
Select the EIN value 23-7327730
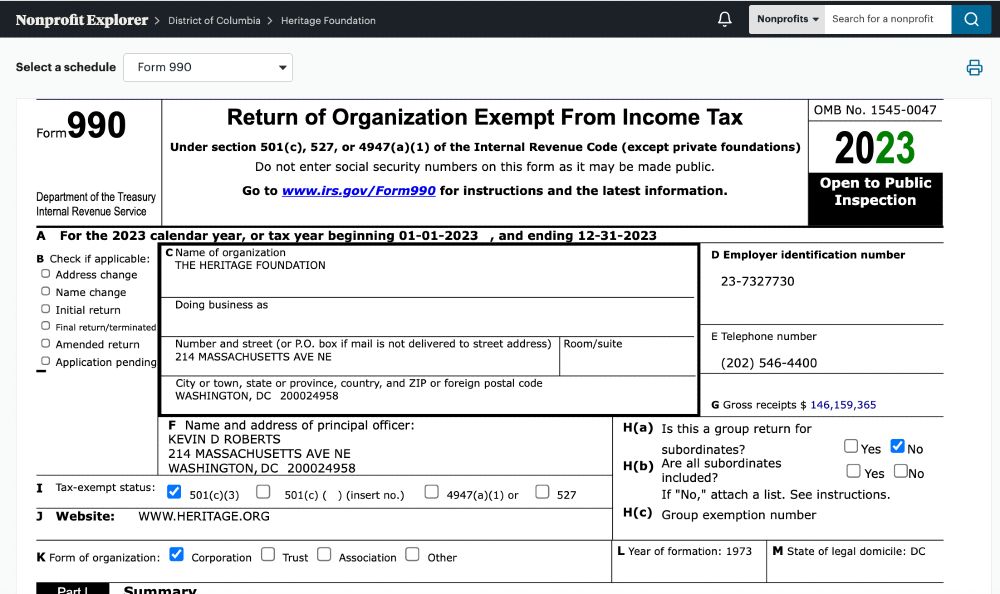tap(757, 281)
